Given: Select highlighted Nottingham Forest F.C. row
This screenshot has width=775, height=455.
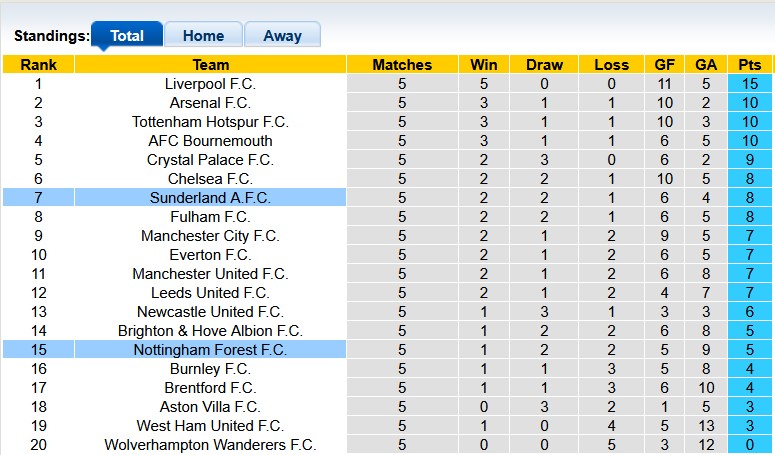Looking at the screenshot, I should (210, 350).
